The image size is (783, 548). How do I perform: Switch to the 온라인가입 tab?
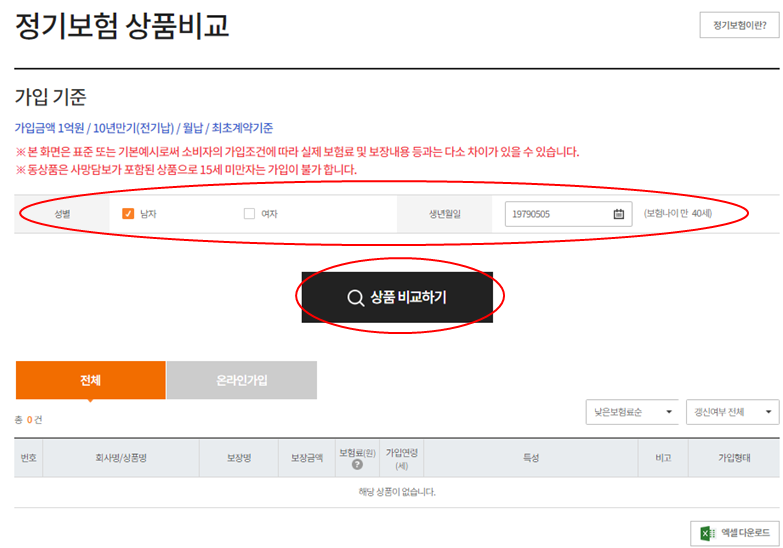tap(242, 380)
